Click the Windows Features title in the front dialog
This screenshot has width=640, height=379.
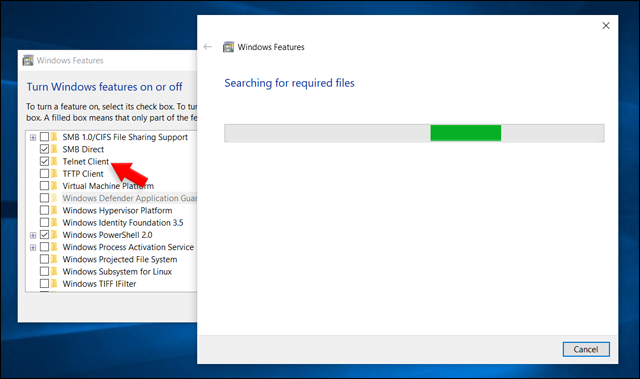tap(271, 47)
